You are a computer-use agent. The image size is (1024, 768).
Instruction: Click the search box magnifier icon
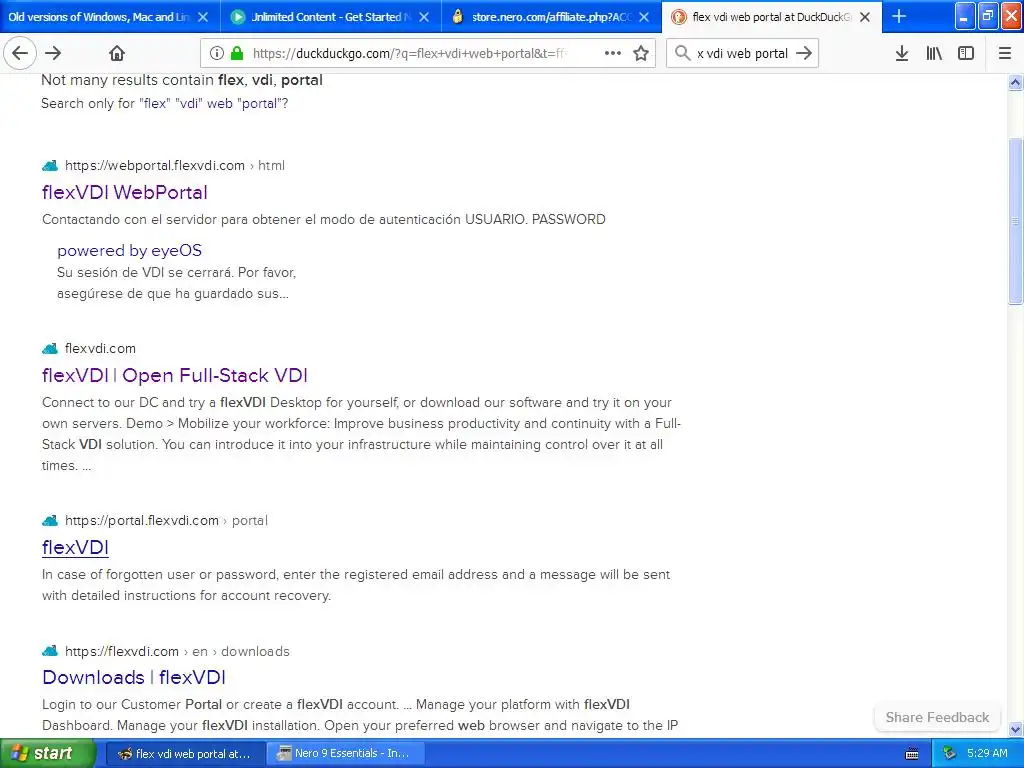[x=682, y=53]
